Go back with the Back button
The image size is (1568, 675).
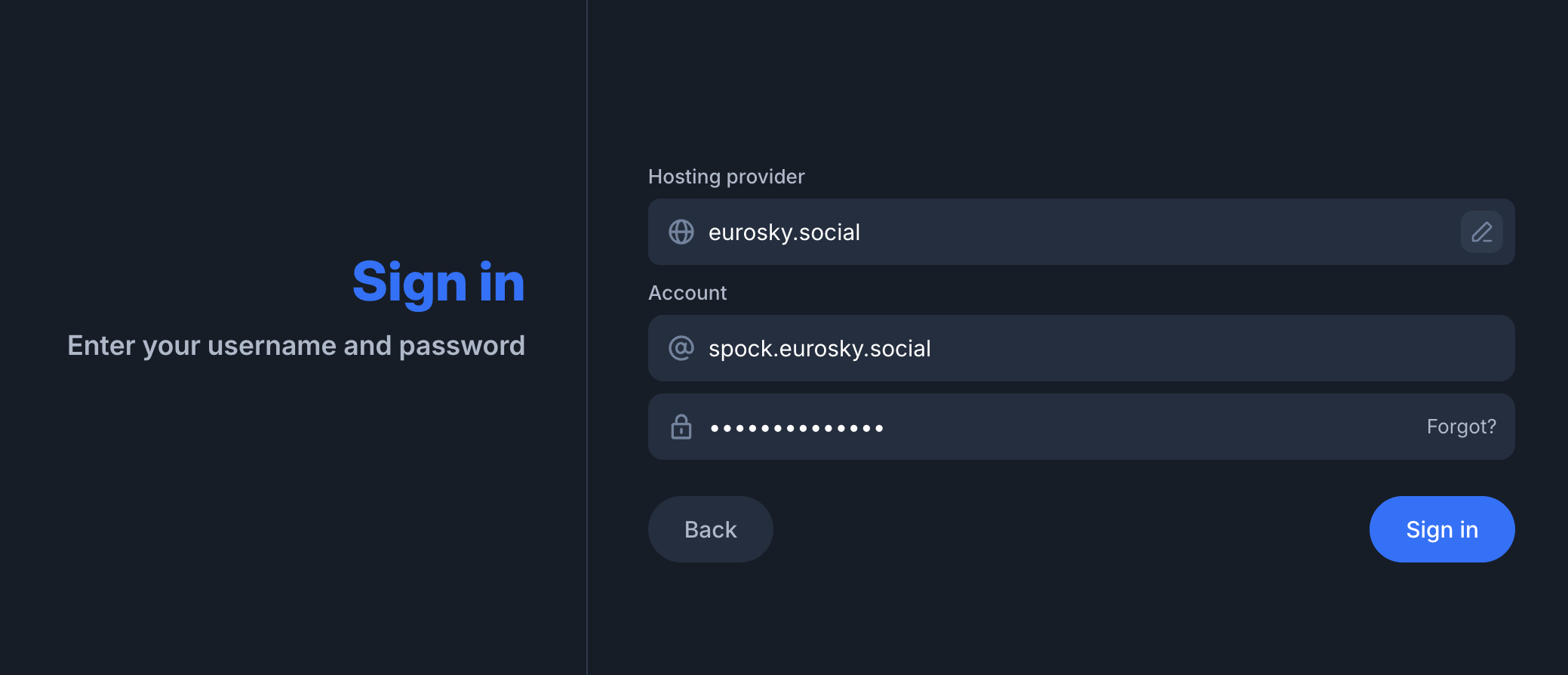[x=711, y=529]
